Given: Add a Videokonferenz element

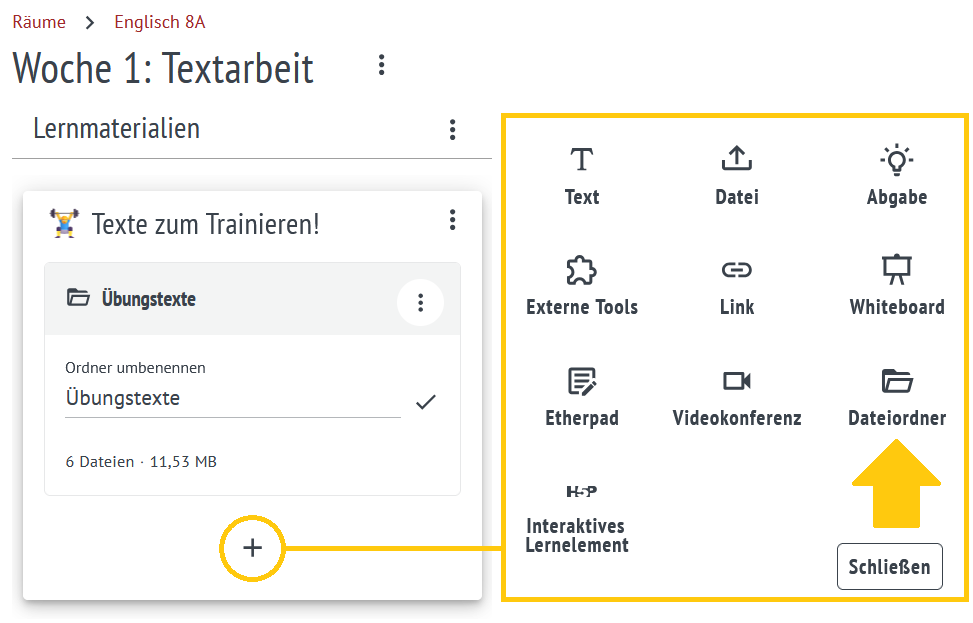Looking at the screenshot, I should (x=736, y=397).
